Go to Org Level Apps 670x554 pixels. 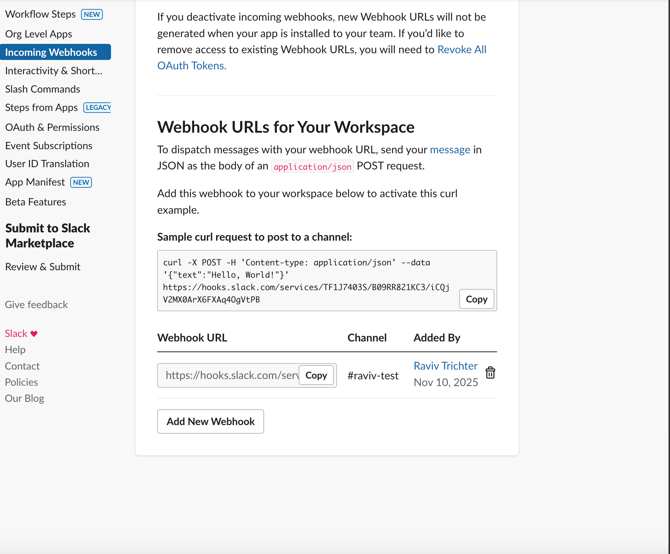pos(38,34)
